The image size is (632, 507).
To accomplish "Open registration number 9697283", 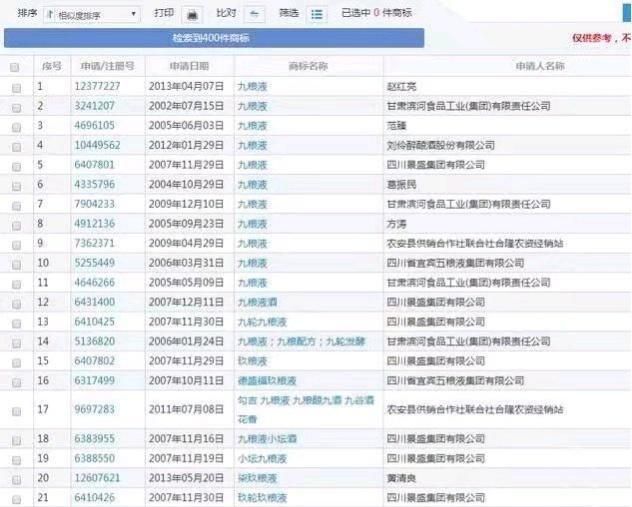I will tap(95, 410).
